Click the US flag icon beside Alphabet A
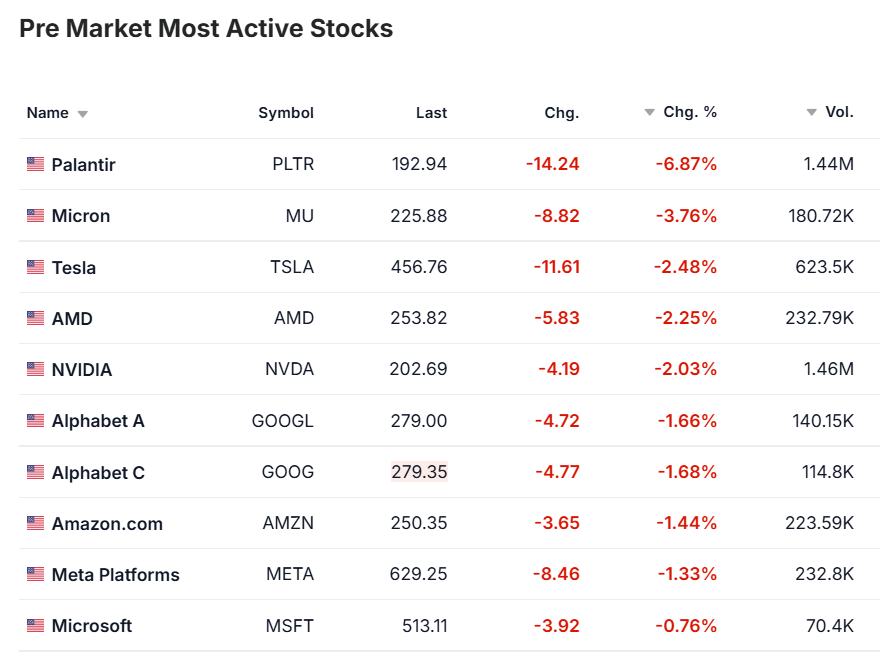Image resolution: width=880 pixels, height=658 pixels. click(x=36, y=420)
